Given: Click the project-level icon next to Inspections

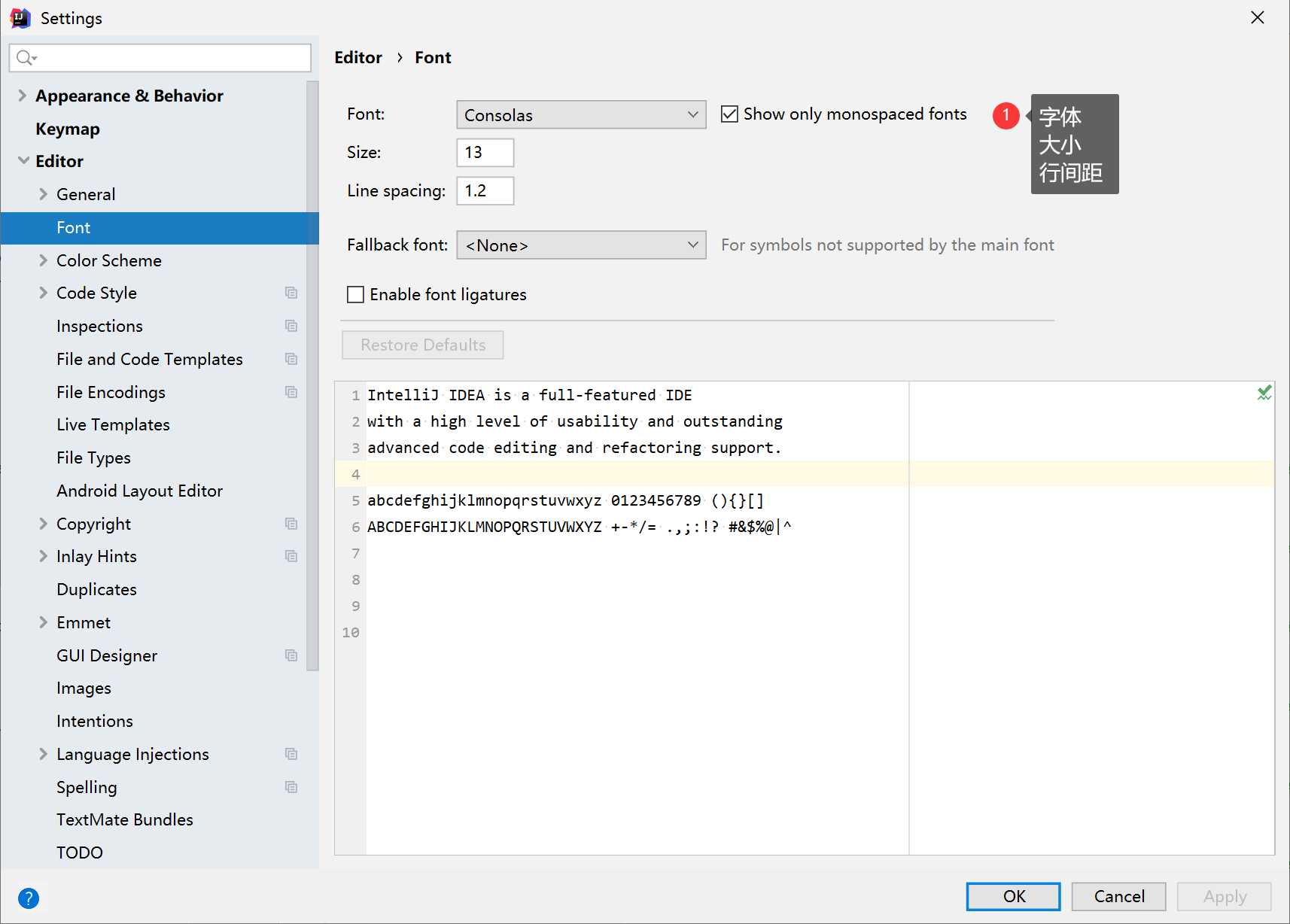Looking at the screenshot, I should pos(291,326).
